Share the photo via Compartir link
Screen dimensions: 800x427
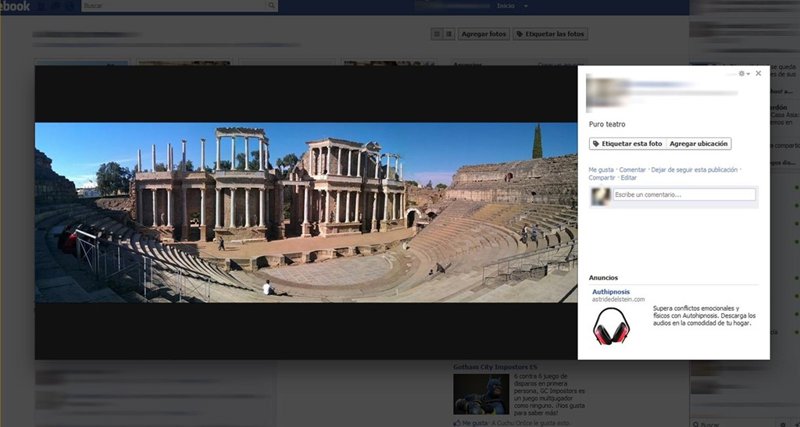coord(602,178)
